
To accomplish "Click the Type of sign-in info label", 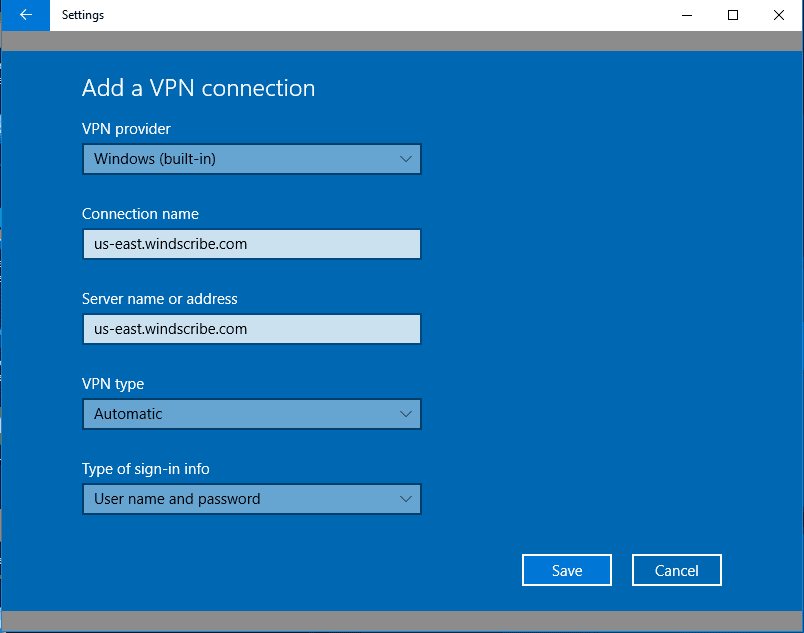I will (145, 469).
